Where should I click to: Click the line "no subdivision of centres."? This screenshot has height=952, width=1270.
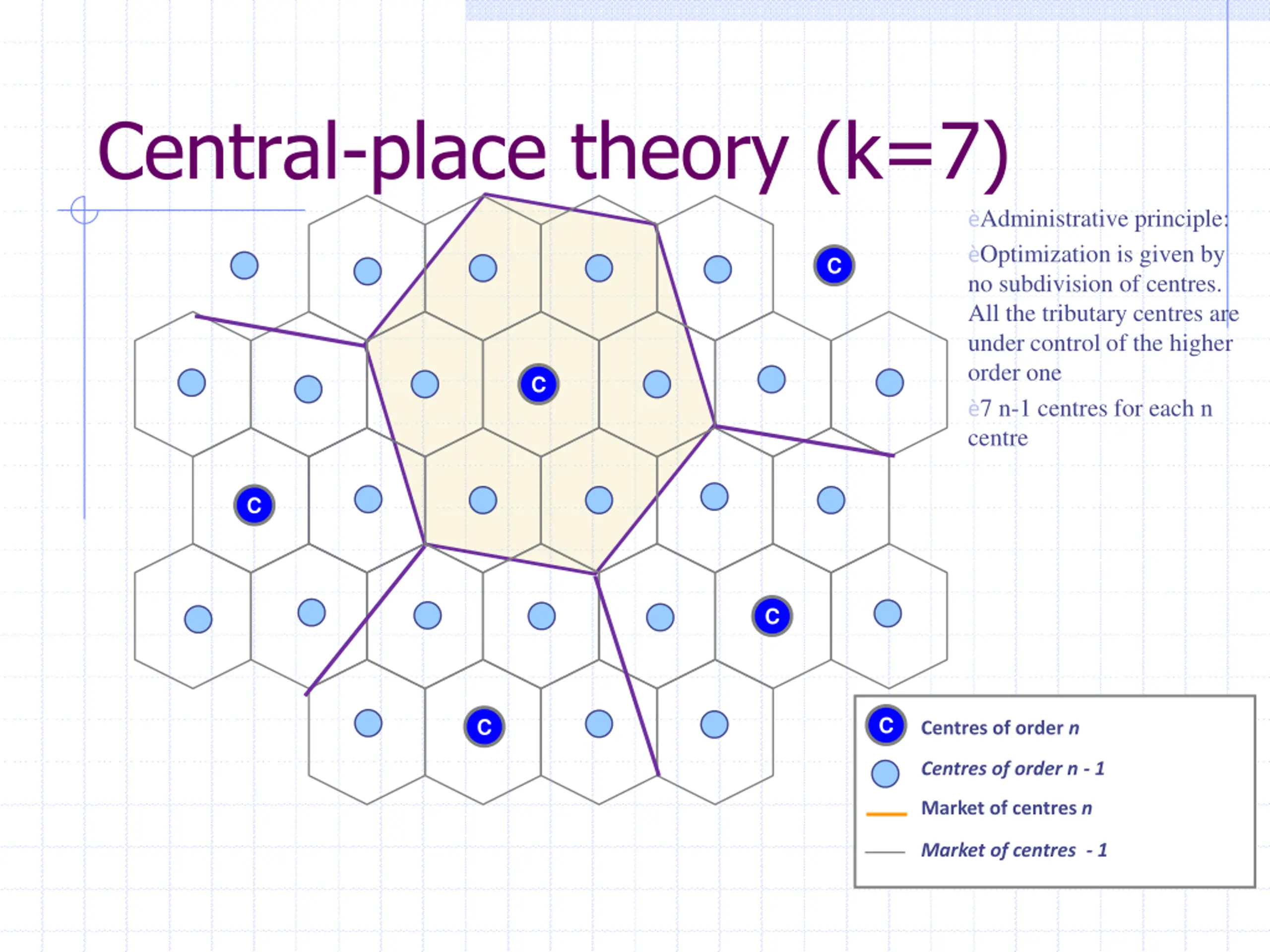point(1095,284)
